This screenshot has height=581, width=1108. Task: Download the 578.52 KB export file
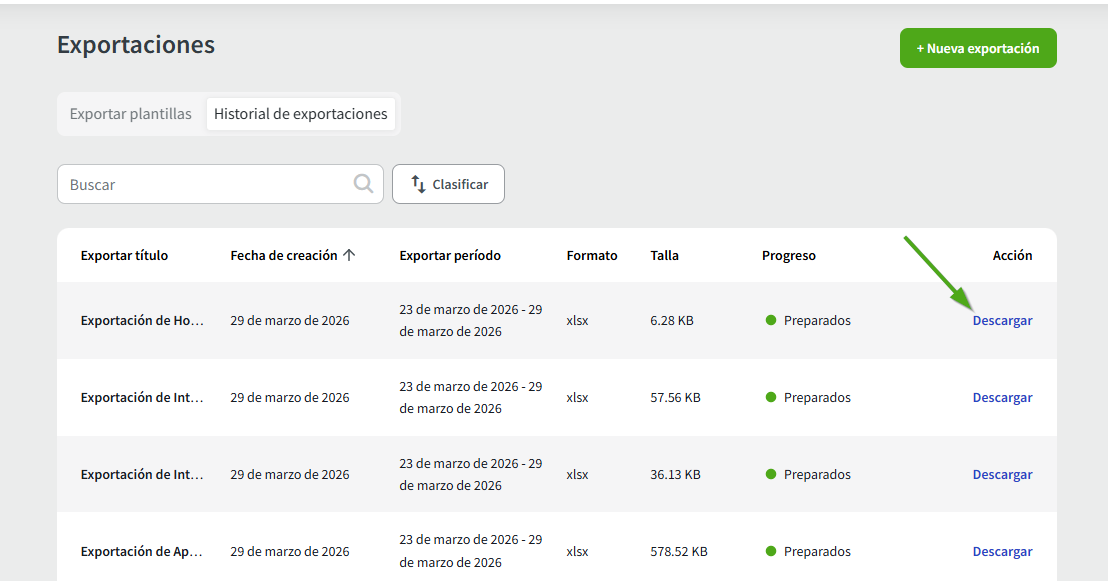[1002, 552]
